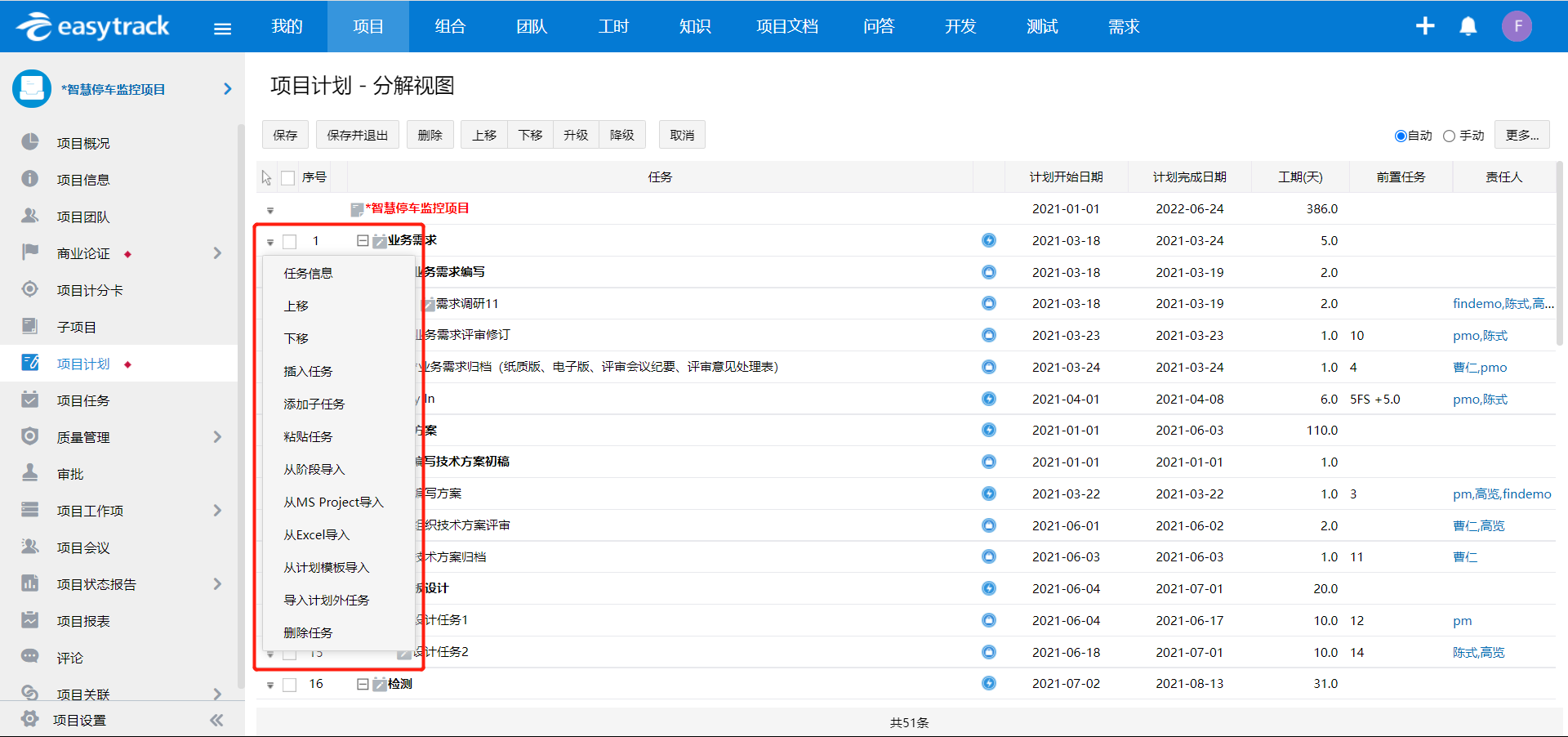Open the 更多... button
1568x737 pixels.
(x=1521, y=135)
